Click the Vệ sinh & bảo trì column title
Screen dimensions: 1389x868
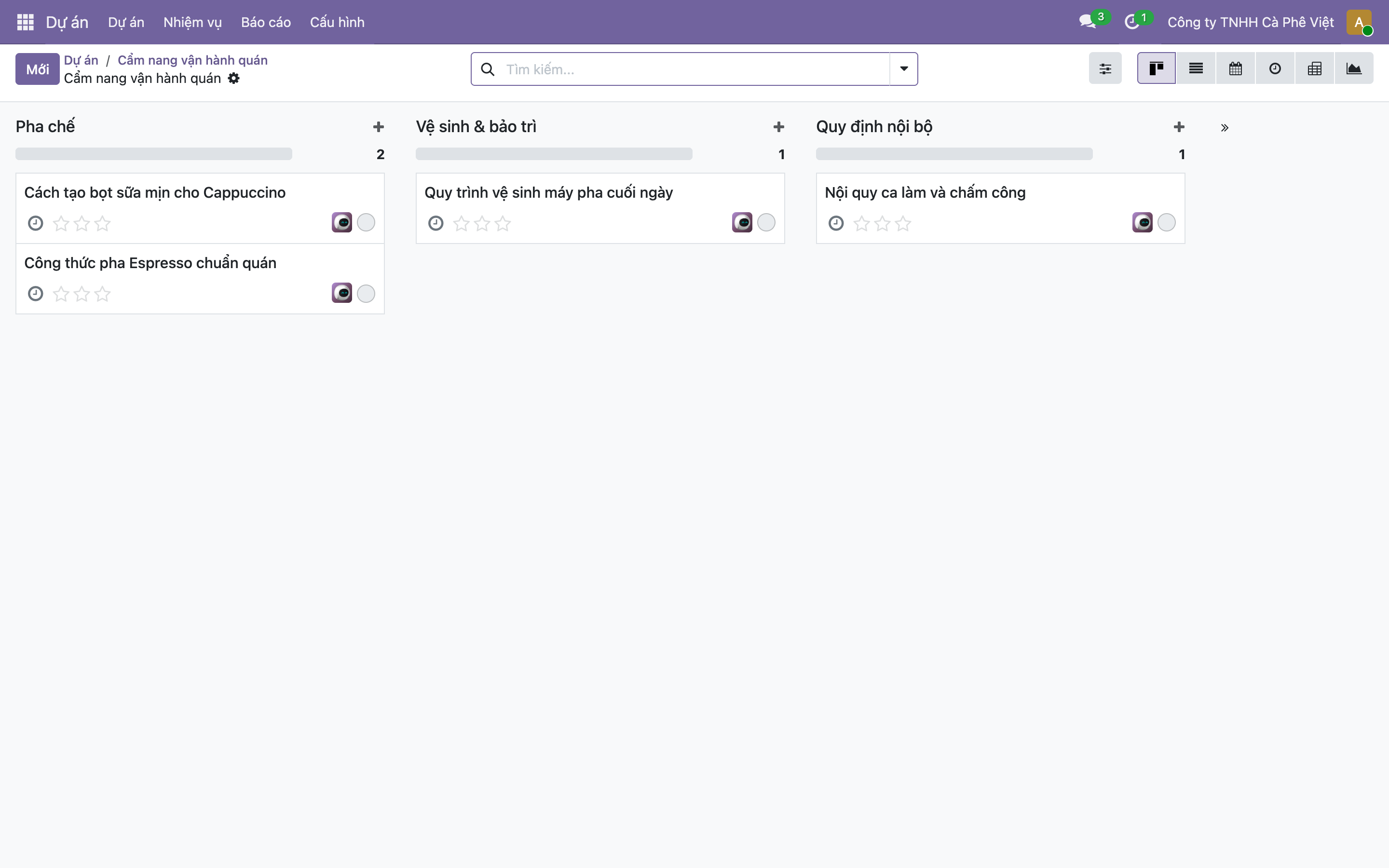click(476, 126)
